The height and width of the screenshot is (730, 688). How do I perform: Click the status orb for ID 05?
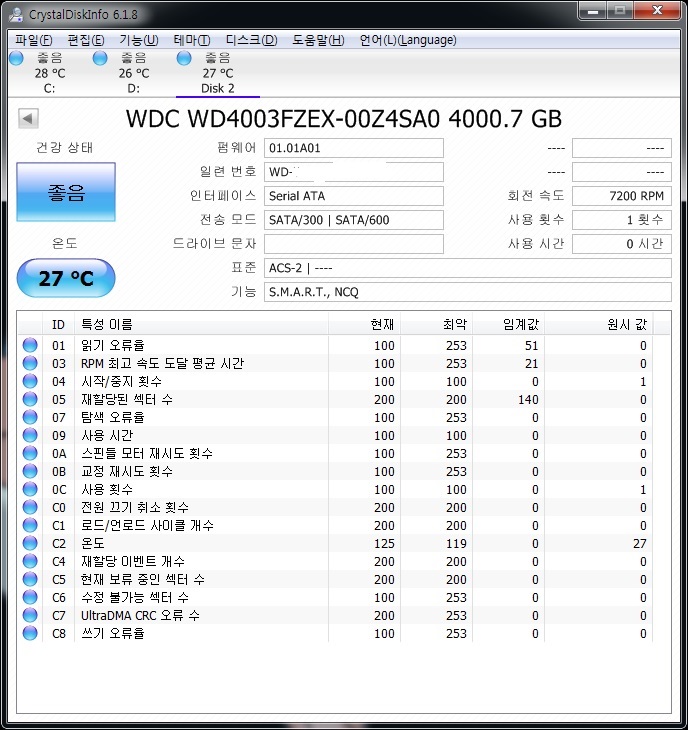click(30, 399)
